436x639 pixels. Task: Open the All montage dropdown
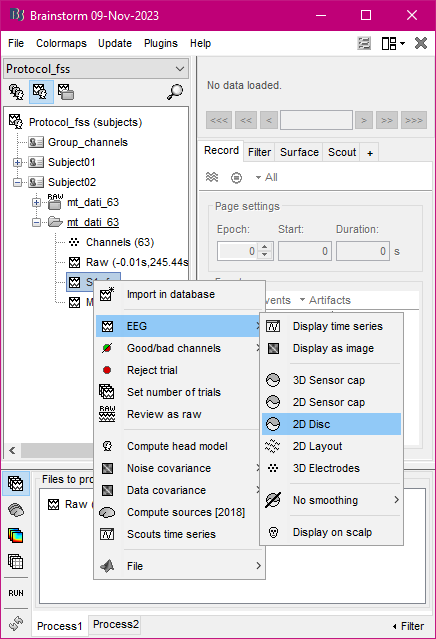pos(267,177)
